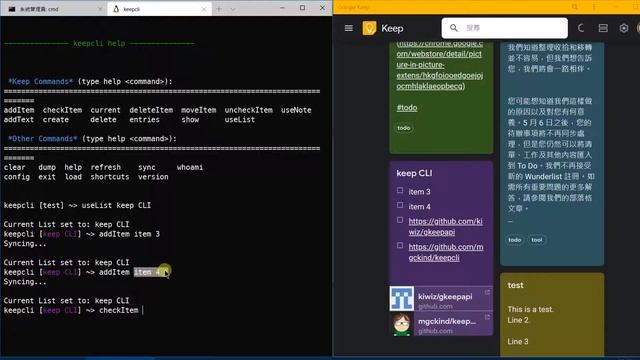Screen dimensions: 640x360
Task: Click the 'show' command in terminal help
Action: [x=190, y=120]
